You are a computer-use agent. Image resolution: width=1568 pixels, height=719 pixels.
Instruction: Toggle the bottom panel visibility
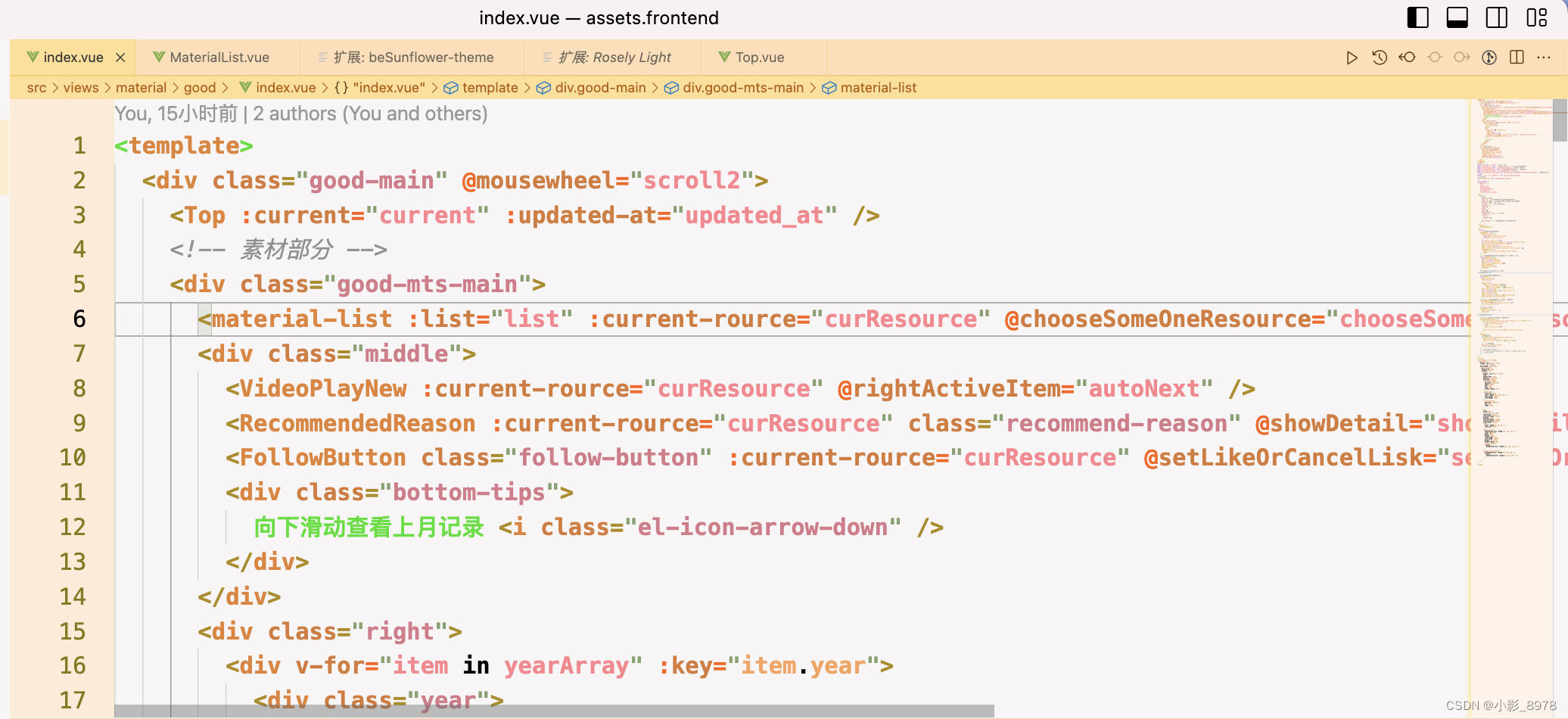tap(1457, 17)
